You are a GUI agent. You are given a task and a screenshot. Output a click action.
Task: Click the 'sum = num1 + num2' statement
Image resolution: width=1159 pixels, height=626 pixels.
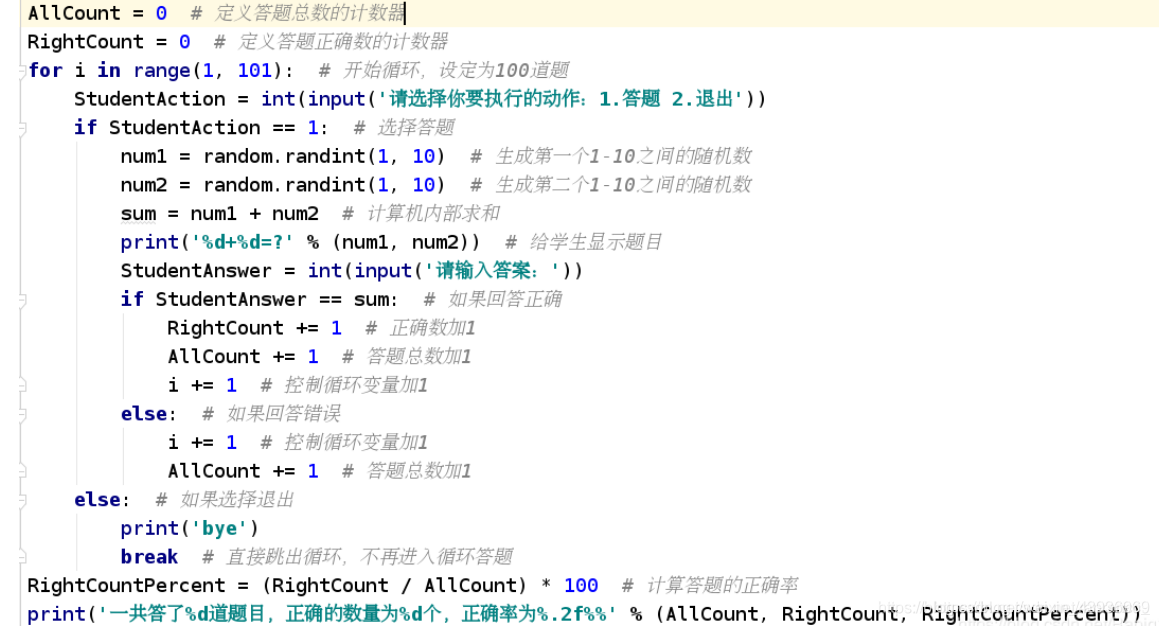point(220,214)
